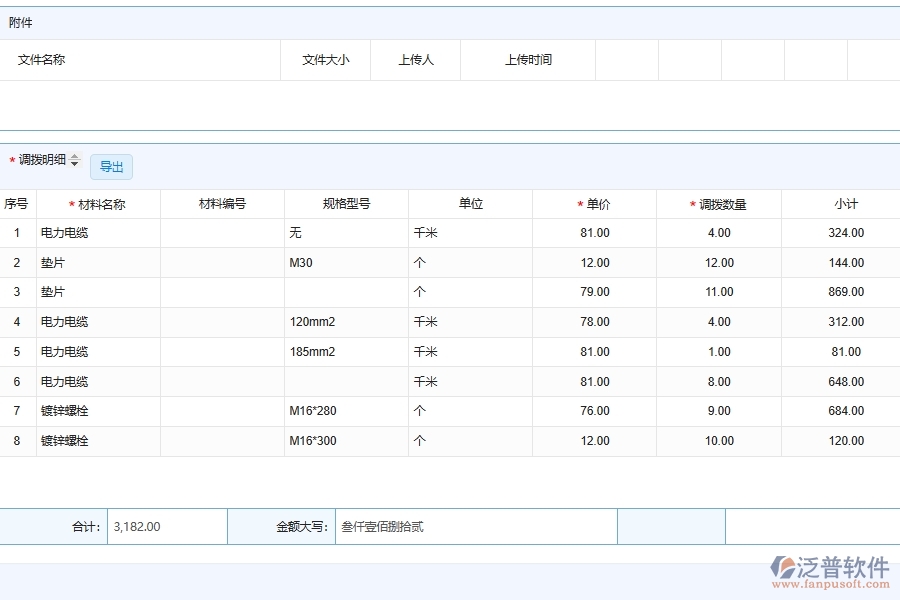Click the 镀锌螺栓 M16*280 row
This screenshot has width=900, height=600.
59,411
